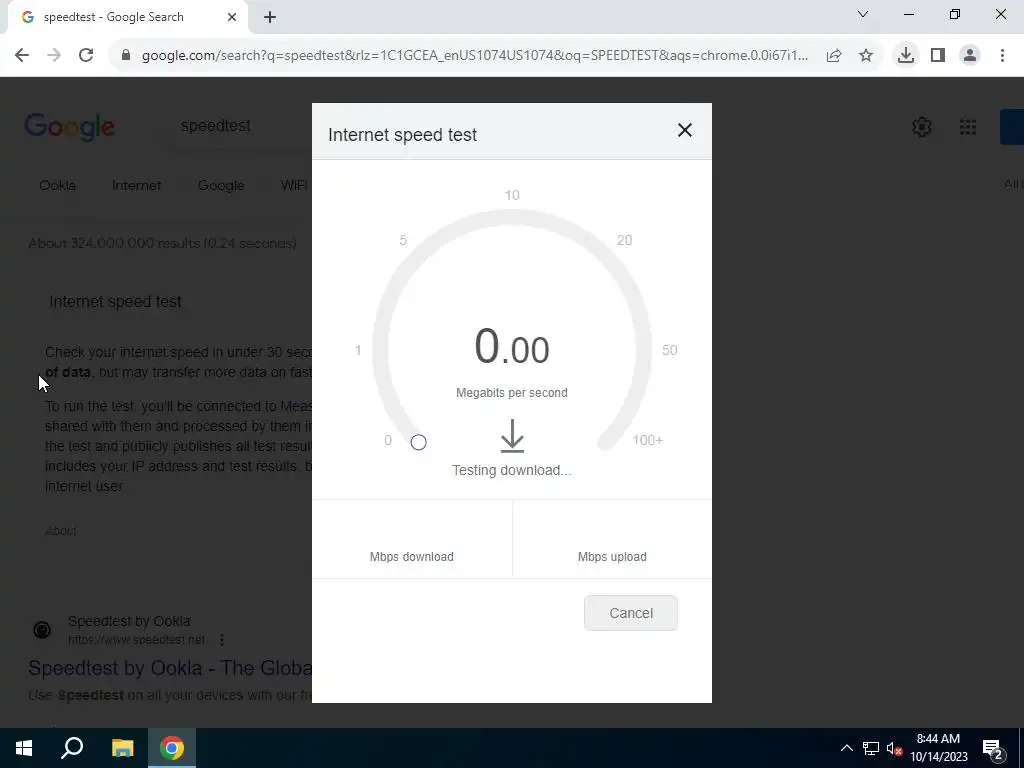Toggle the Chrome side panel
Viewport: 1024px width, 768px height.
(938, 56)
